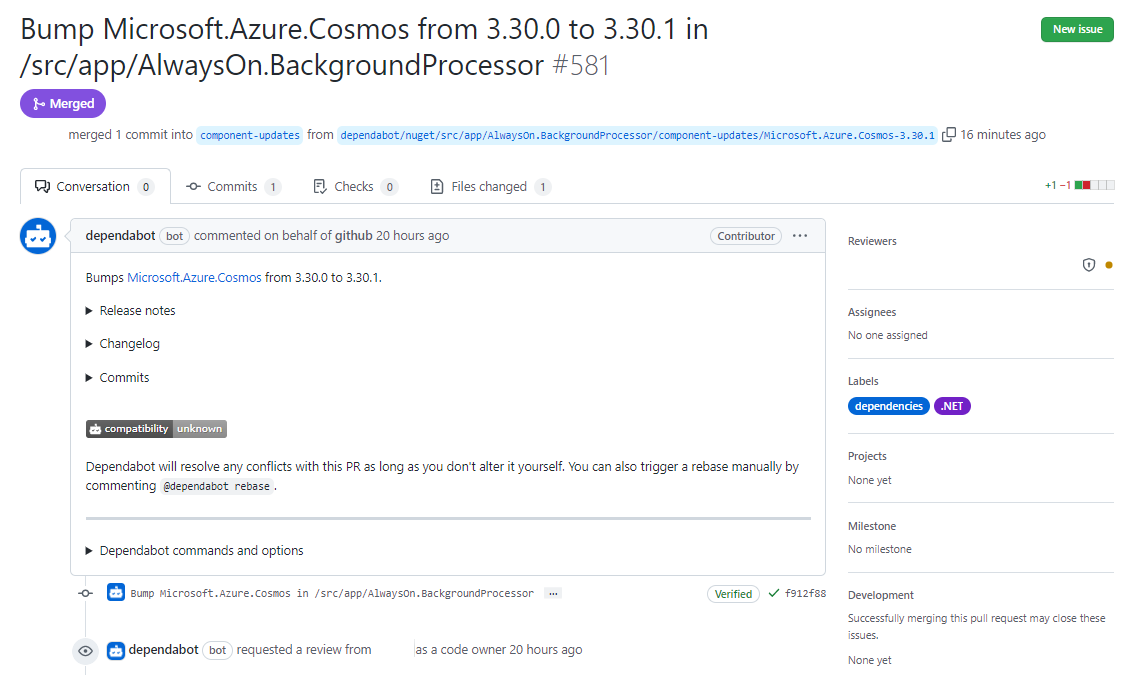Open the Checks tab

point(355,187)
